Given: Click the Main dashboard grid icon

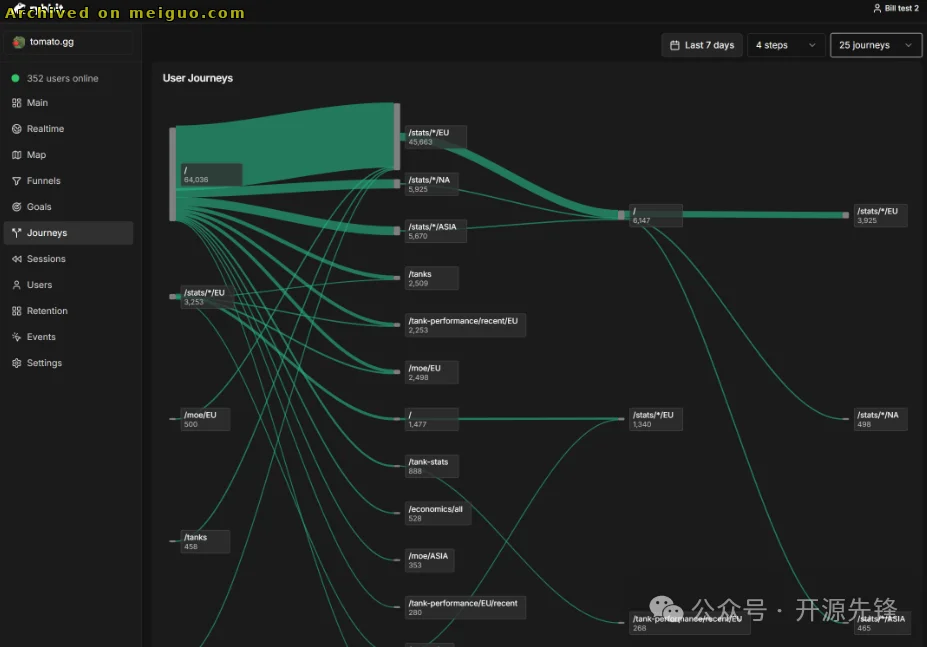Looking at the screenshot, I should [x=16, y=103].
